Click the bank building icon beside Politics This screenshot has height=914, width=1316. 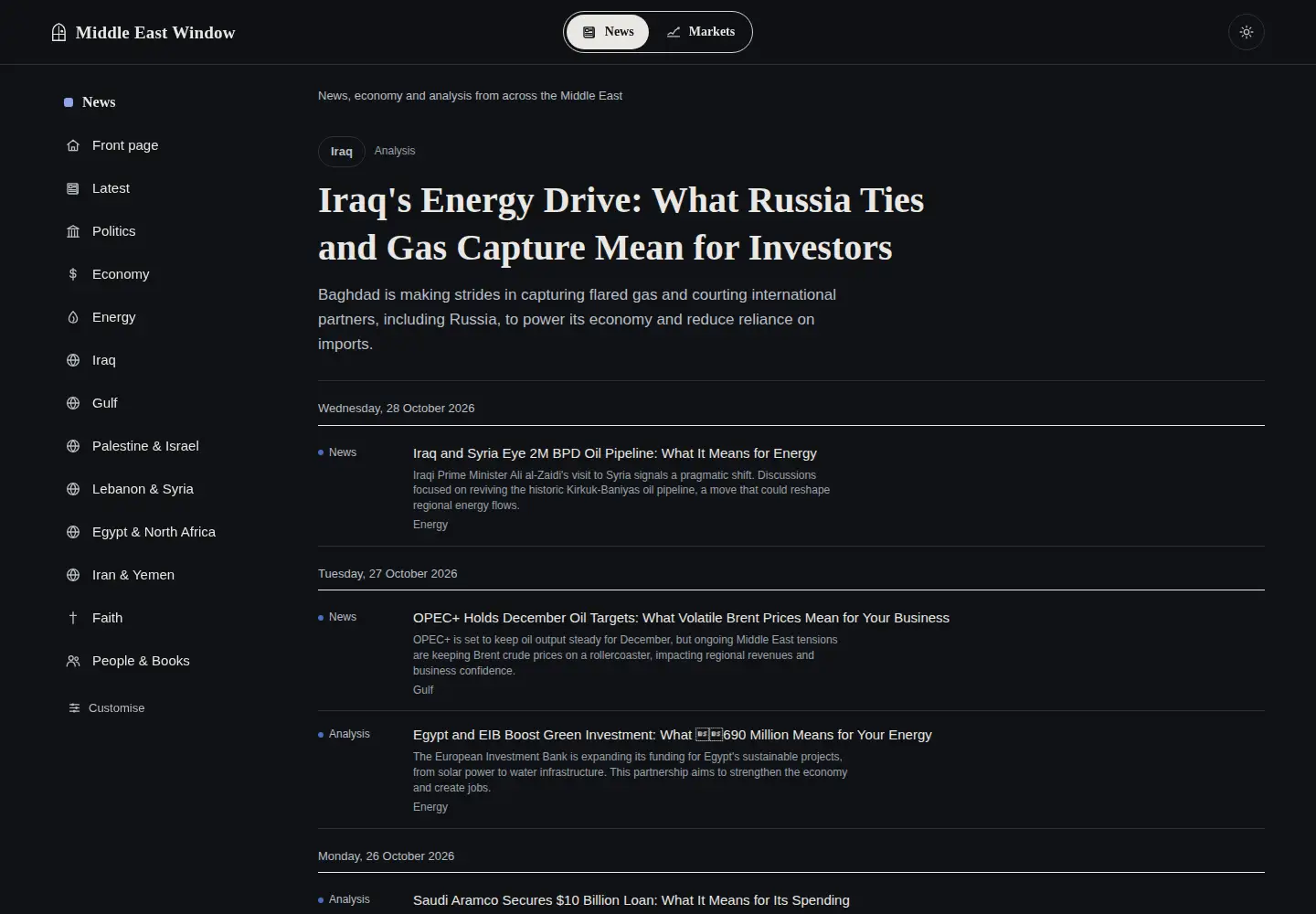click(73, 231)
